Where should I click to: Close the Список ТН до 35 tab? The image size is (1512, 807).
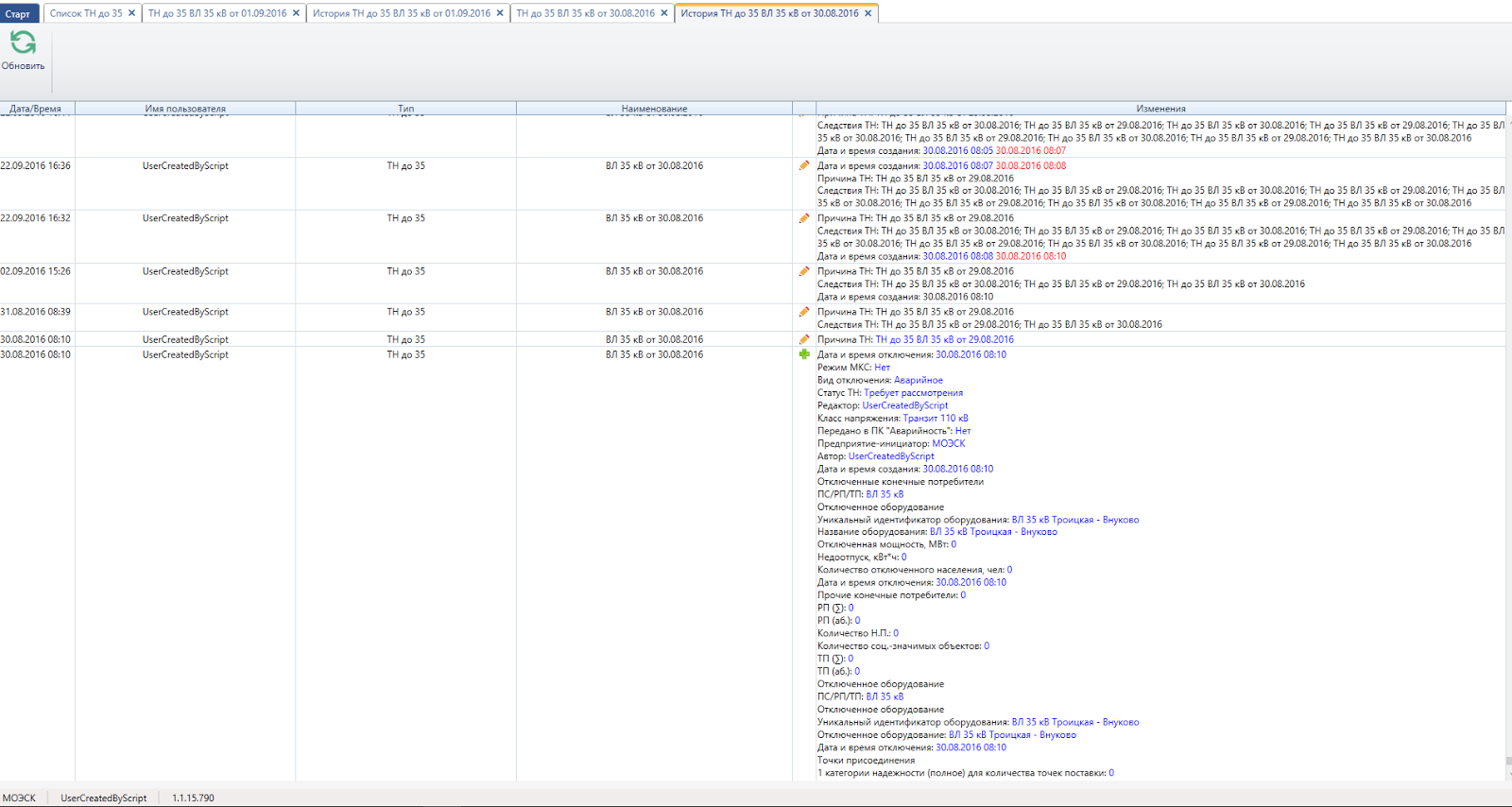[131, 13]
